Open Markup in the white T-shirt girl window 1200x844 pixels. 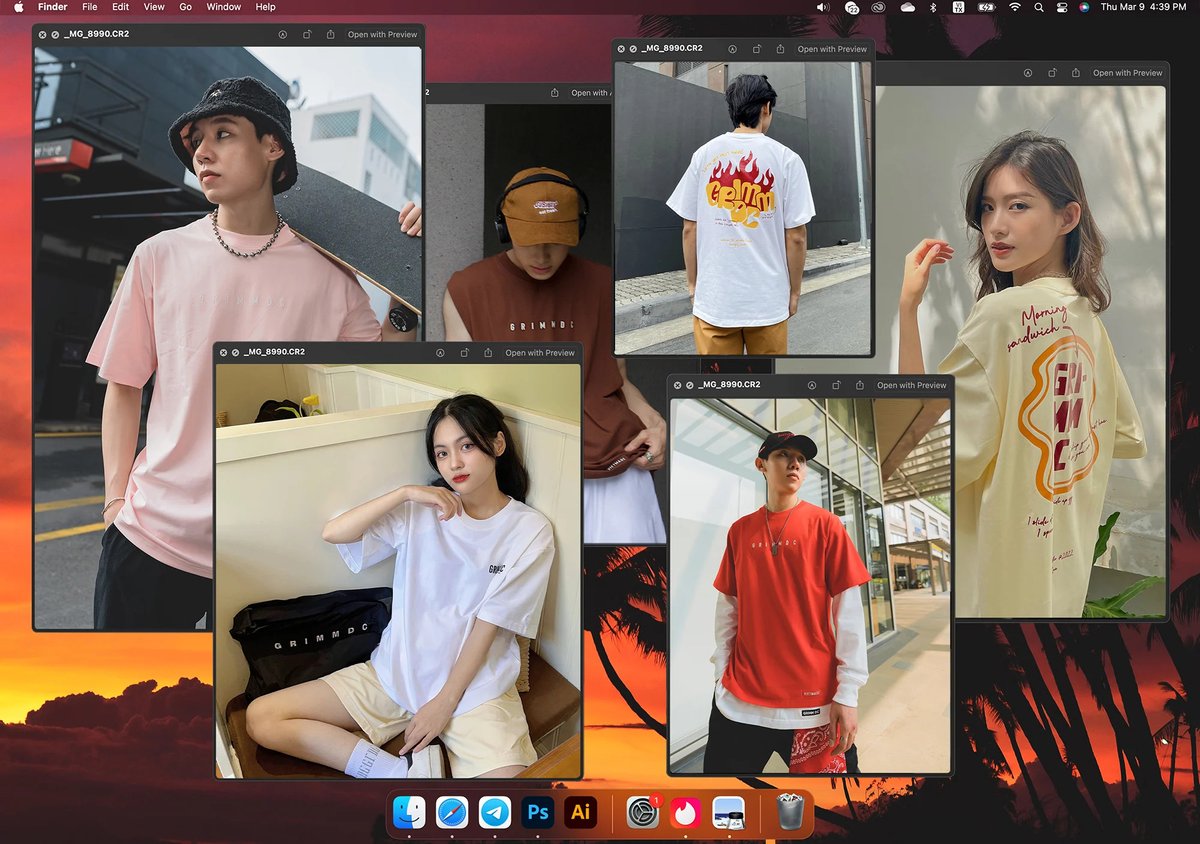point(440,353)
